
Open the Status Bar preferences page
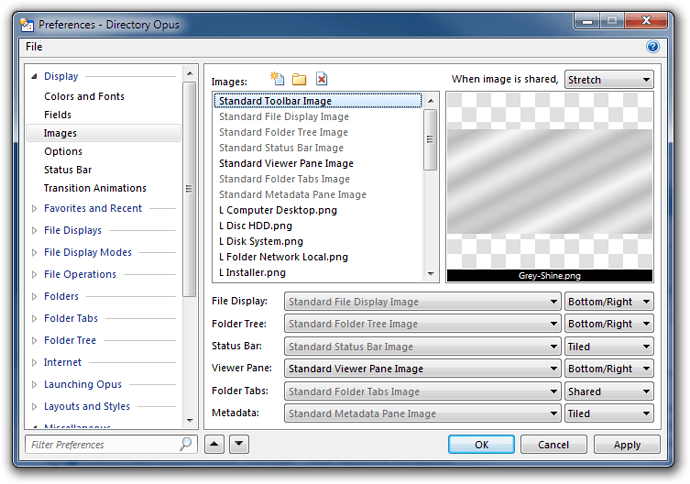tap(68, 170)
